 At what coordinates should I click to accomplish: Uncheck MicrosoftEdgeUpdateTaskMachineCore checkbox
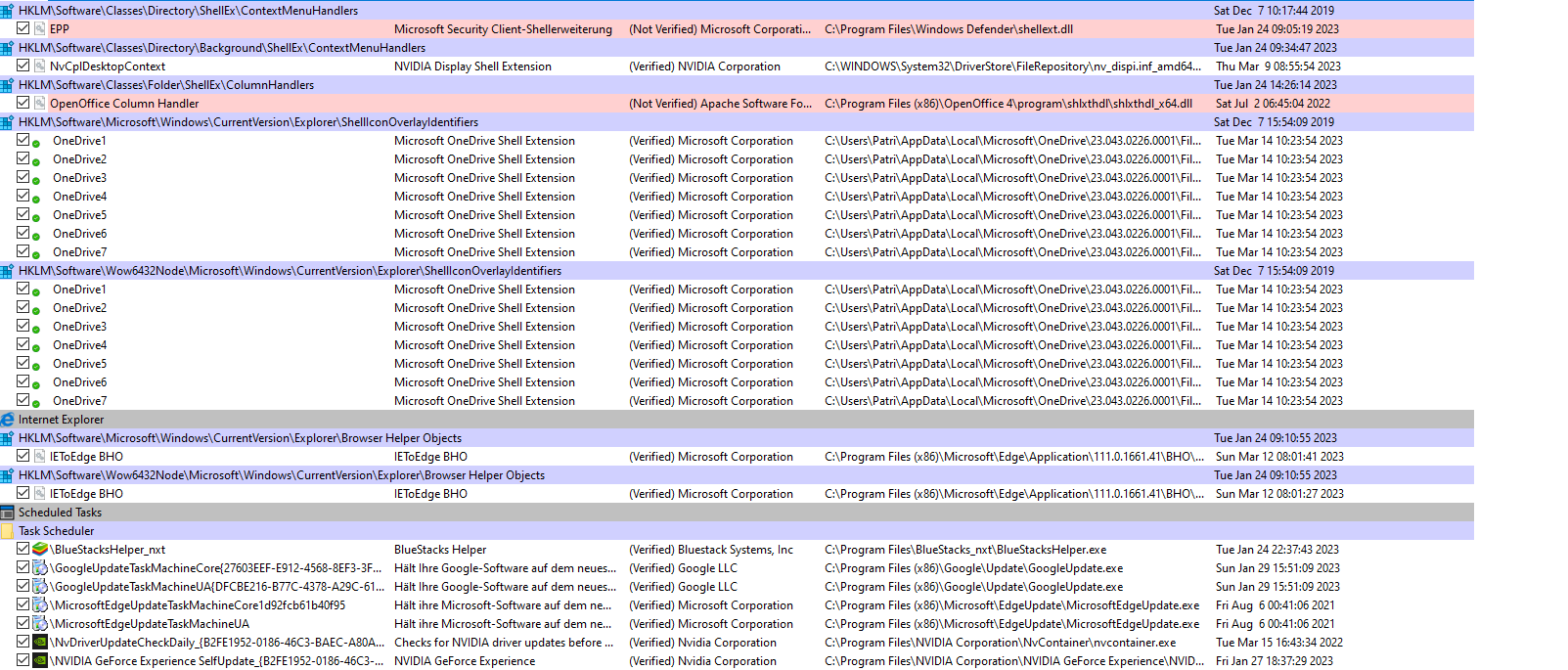(x=23, y=604)
